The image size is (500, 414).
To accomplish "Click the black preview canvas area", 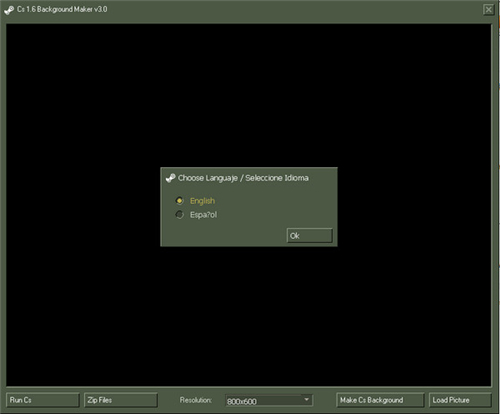I will pos(249,100).
